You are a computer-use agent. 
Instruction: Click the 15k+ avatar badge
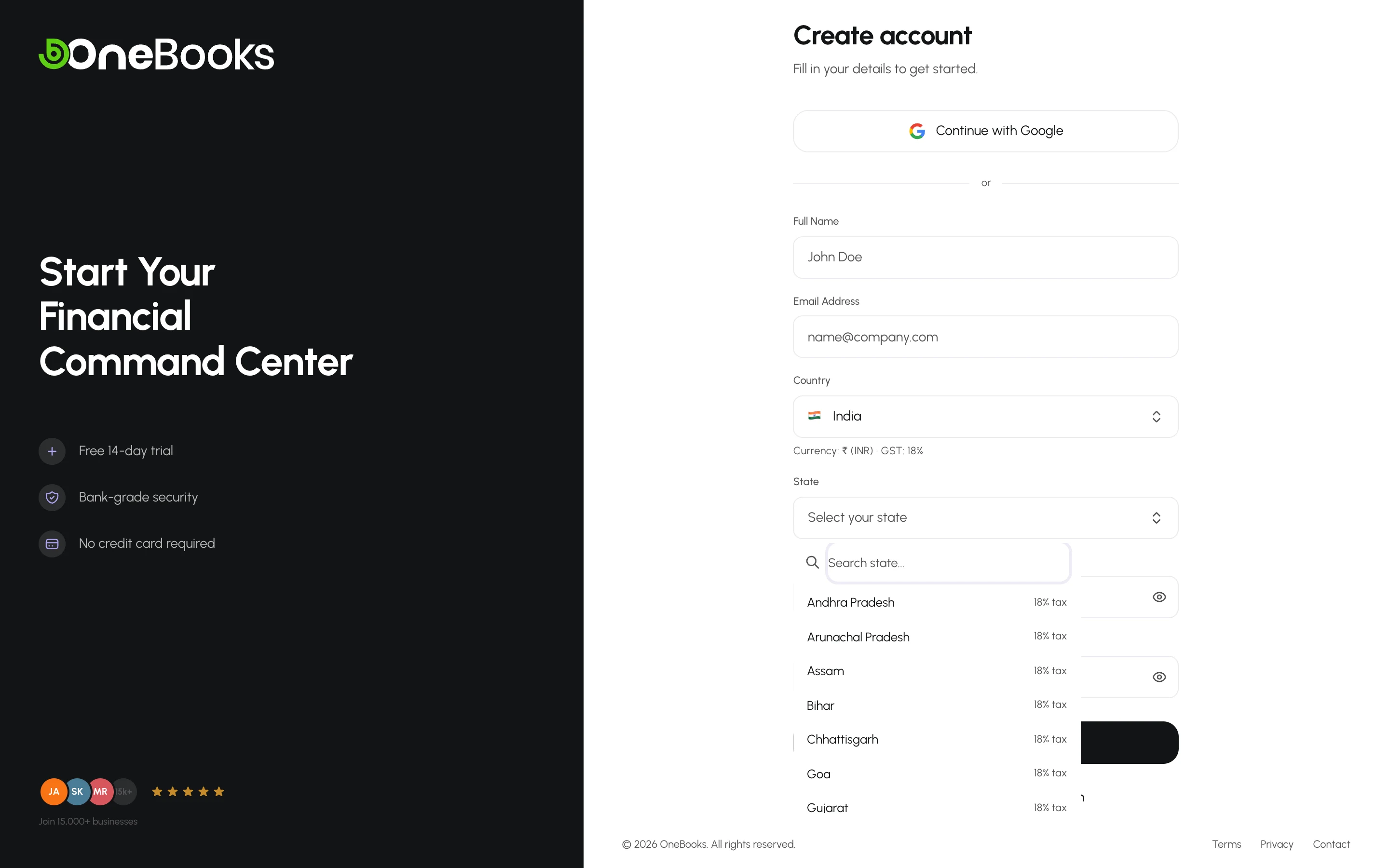pyautogui.click(x=124, y=792)
